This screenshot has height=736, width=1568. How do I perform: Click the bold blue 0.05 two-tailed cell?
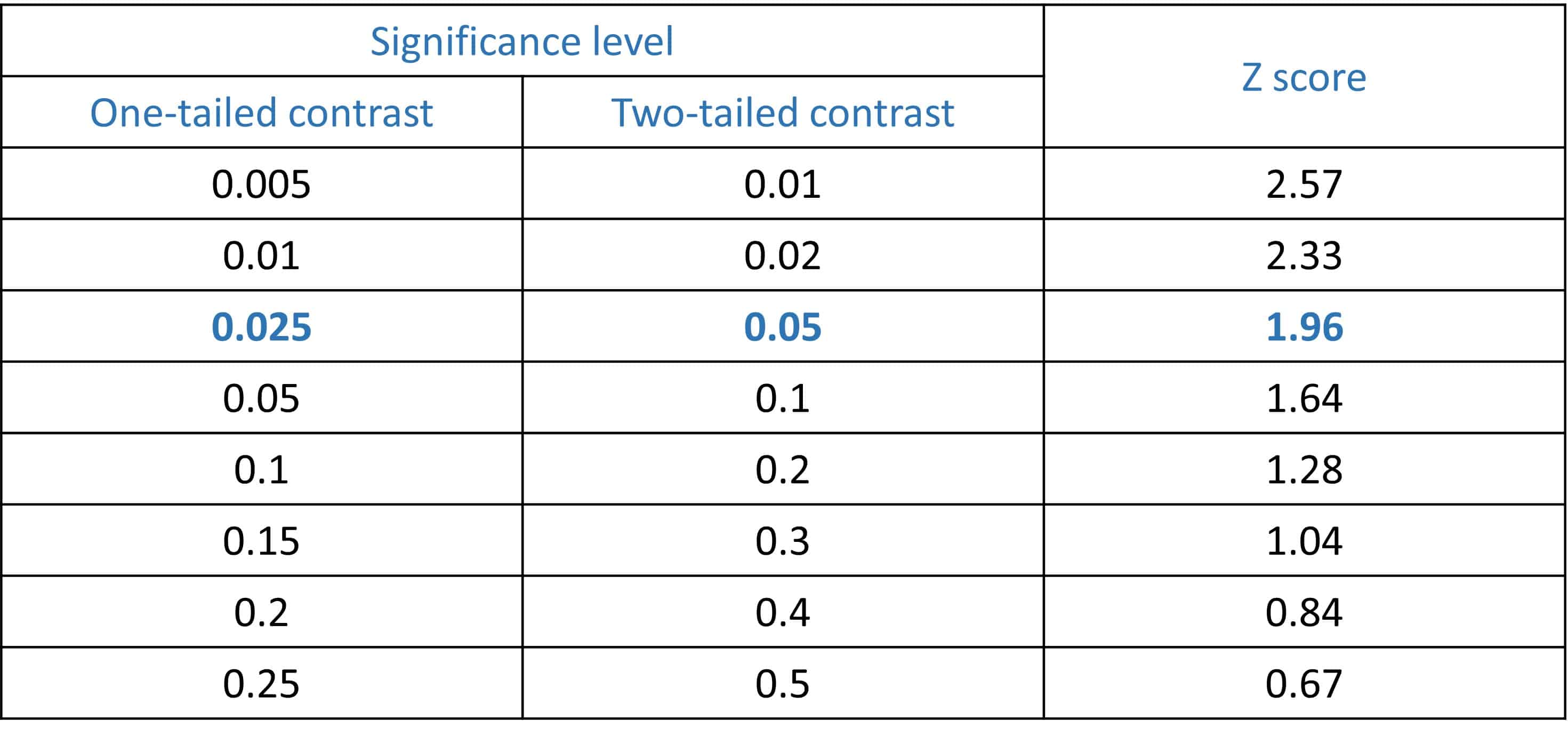point(782,327)
